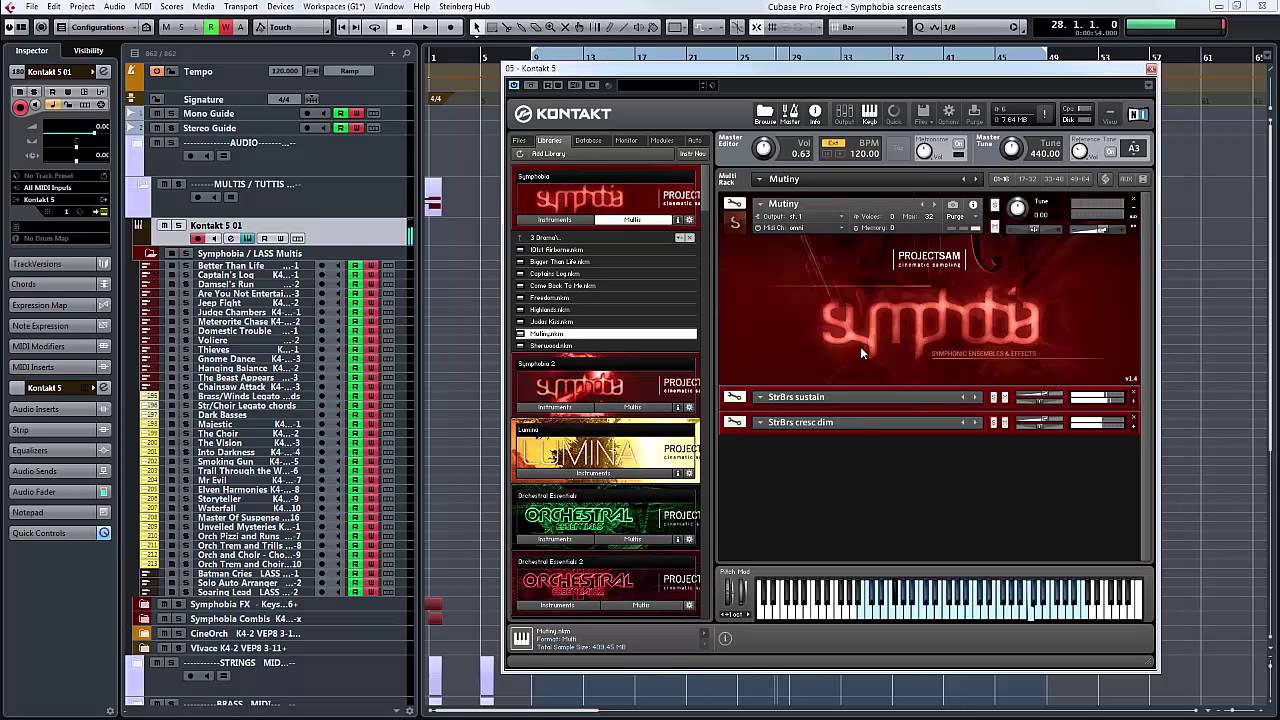Click the Cubase Stop transport button
The width and height of the screenshot is (1280, 720).
click(x=399, y=27)
